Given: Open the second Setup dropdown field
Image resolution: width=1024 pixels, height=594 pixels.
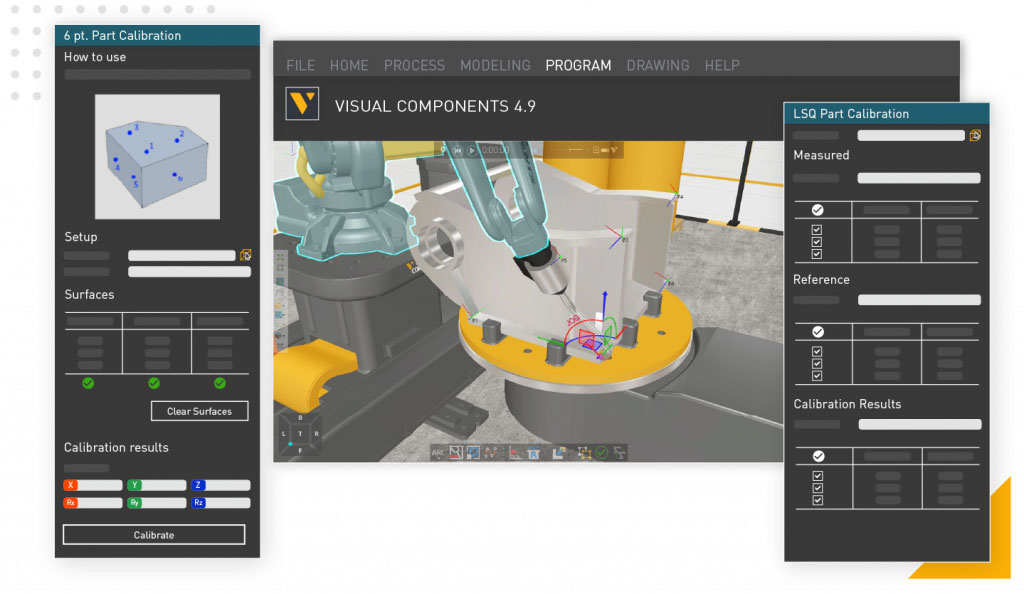Looking at the screenshot, I should tap(188, 271).
